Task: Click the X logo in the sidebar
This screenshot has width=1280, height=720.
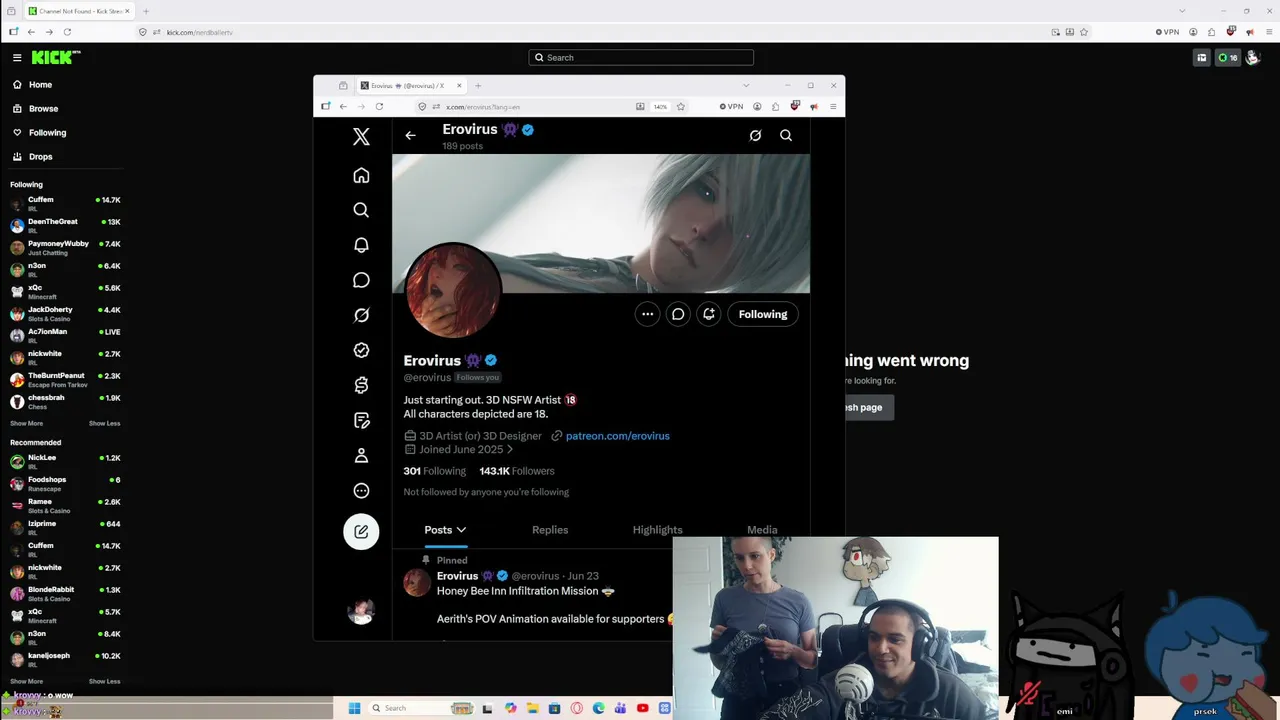Action: [361, 137]
